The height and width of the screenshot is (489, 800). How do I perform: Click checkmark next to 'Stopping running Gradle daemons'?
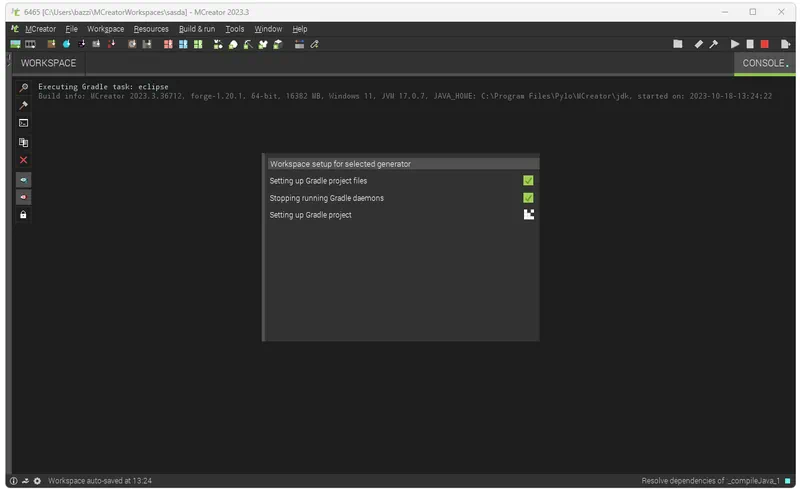[528, 198]
